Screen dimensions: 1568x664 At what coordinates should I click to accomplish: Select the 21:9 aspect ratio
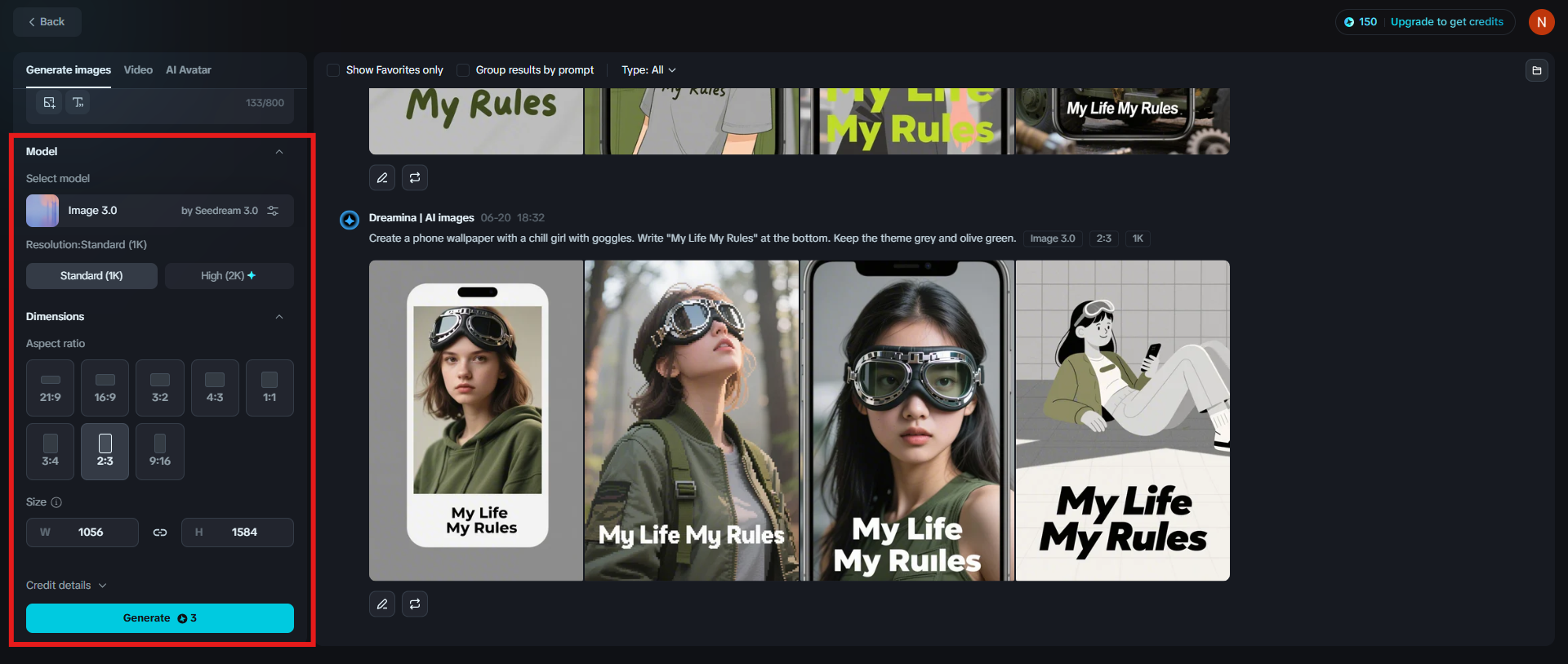pyautogui.click(x=50, y=388)
